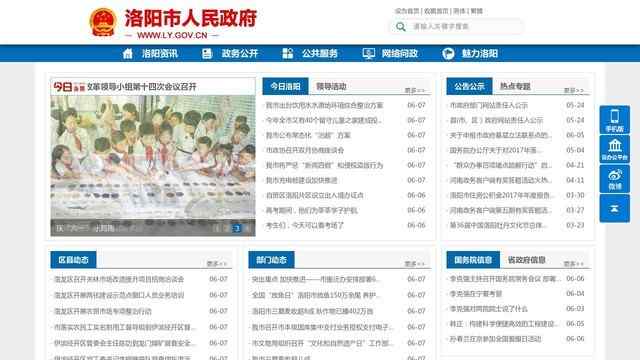
Task: Click the government building sidebar icon
Action: [x=614, y=149]
